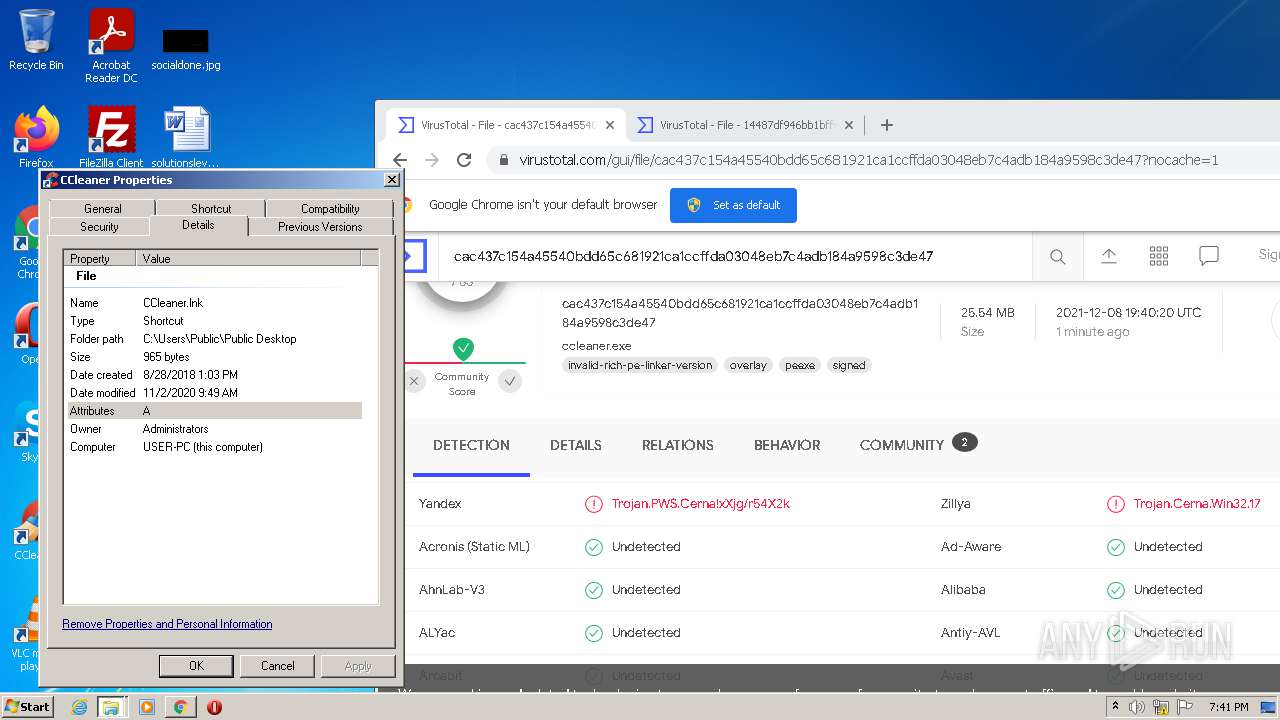Click the Chrome address bar URL
The image size is (1280, 720).
(868, 160)
